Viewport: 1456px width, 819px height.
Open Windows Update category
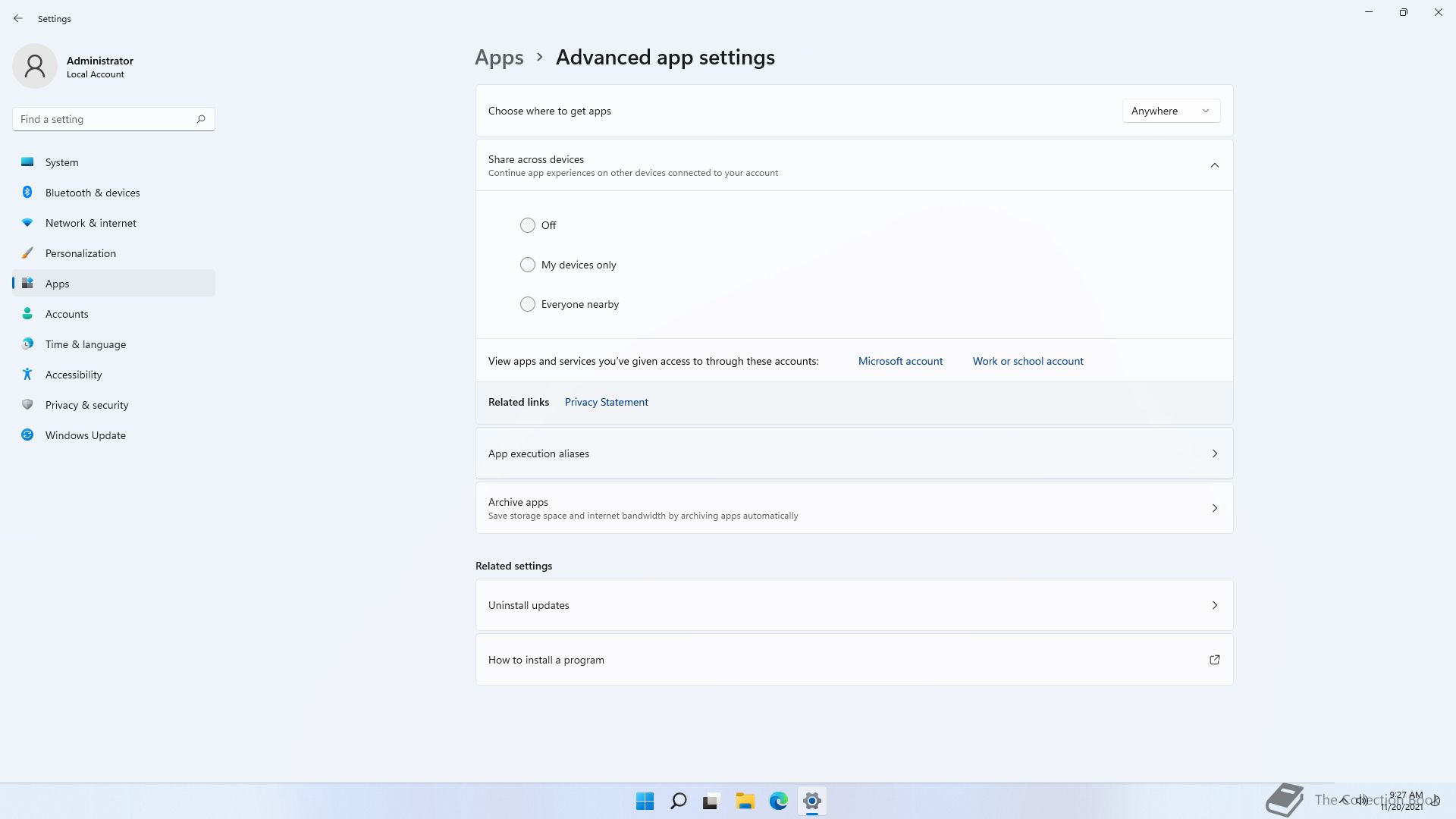pyautogui.click(x=114, y=435)
